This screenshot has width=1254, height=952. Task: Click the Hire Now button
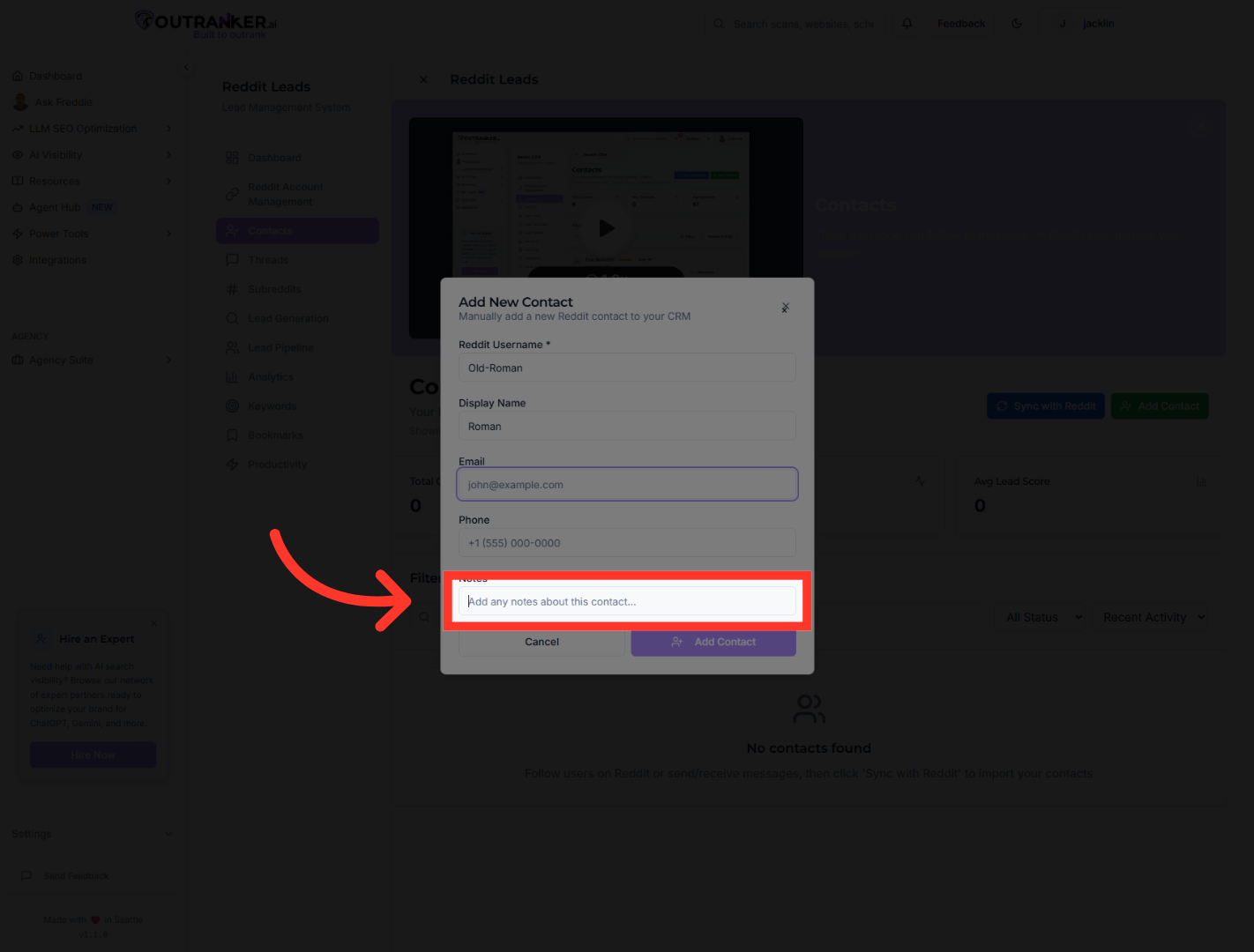tap(93, 755)
